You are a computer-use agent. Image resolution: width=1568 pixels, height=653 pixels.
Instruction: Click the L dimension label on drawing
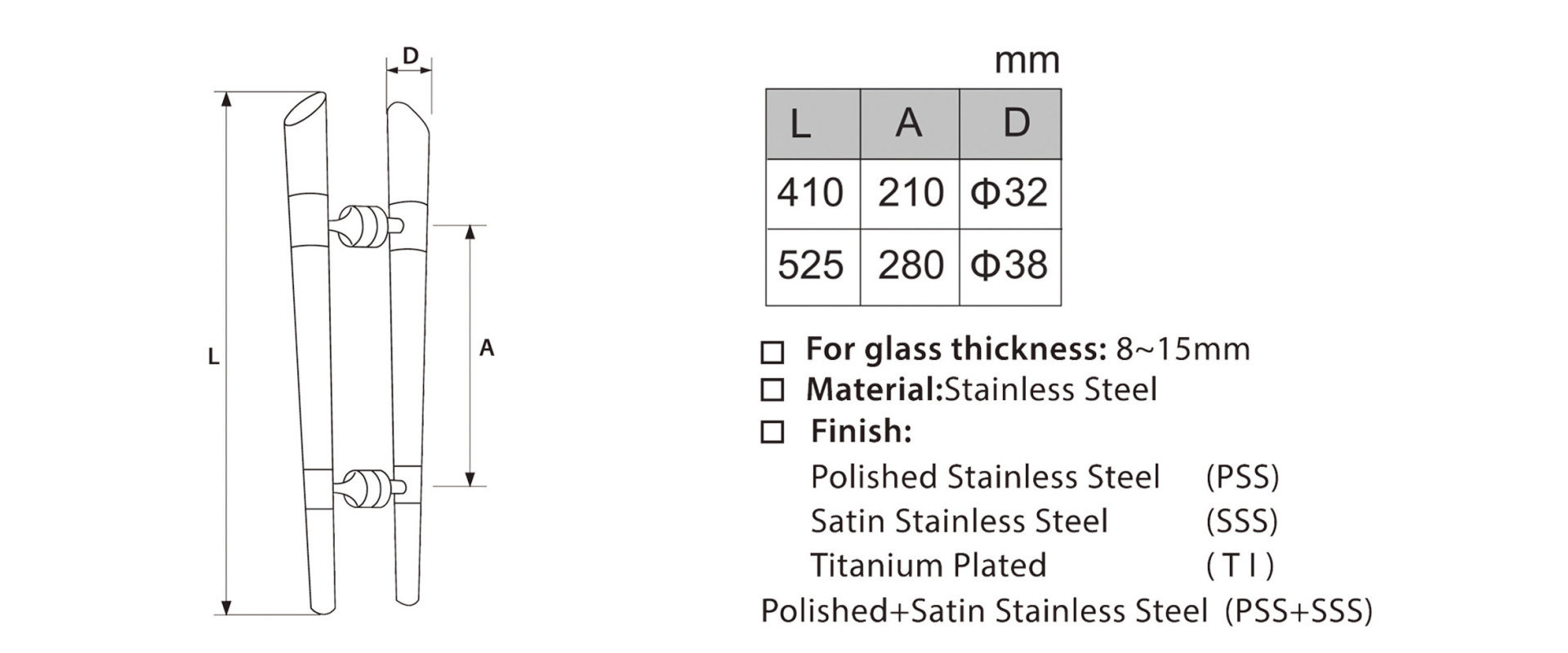213,357
